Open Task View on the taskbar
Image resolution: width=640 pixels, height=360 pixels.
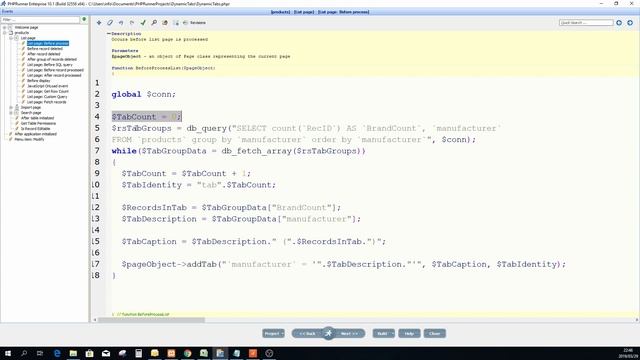(40, 353)
